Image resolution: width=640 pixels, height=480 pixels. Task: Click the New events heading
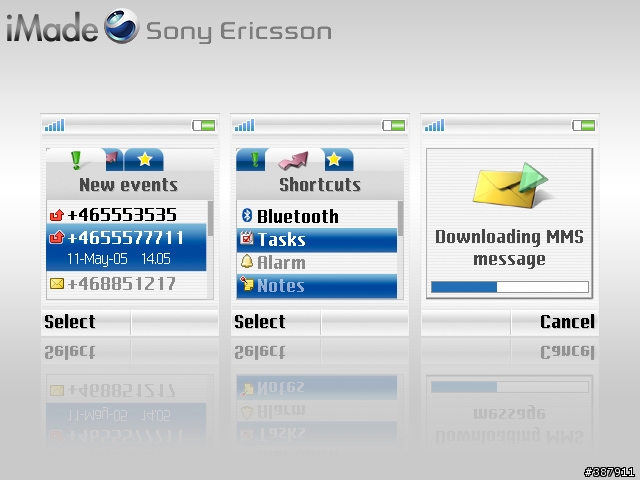pyautogui.click(x=129, y=185)
